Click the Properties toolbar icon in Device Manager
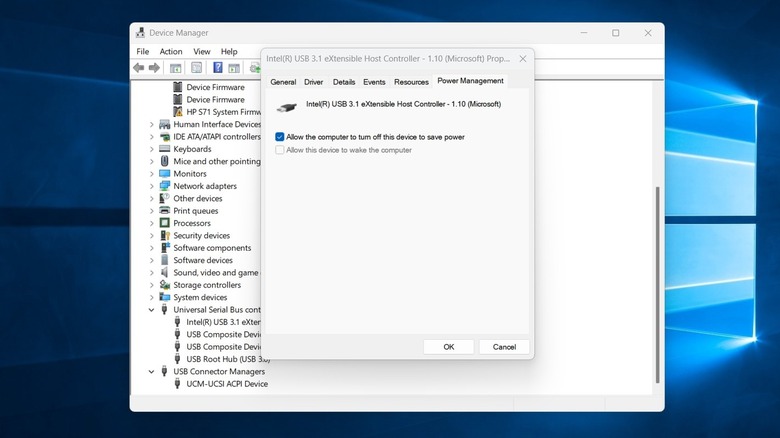 196,68
